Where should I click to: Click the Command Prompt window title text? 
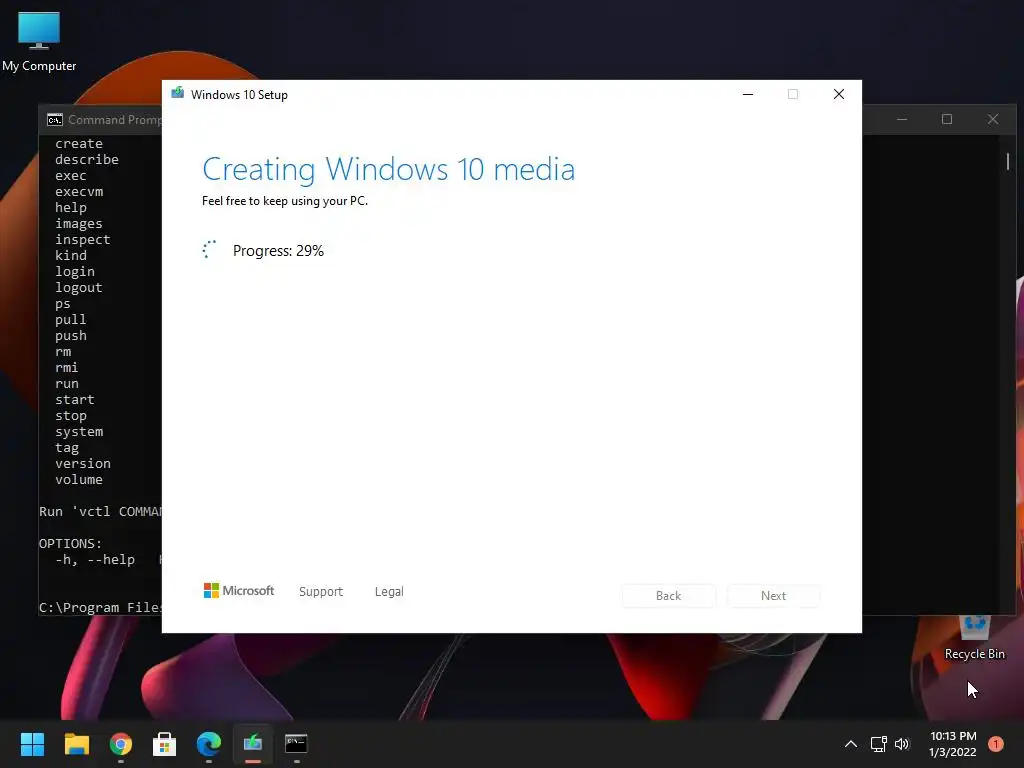[114, 120]
